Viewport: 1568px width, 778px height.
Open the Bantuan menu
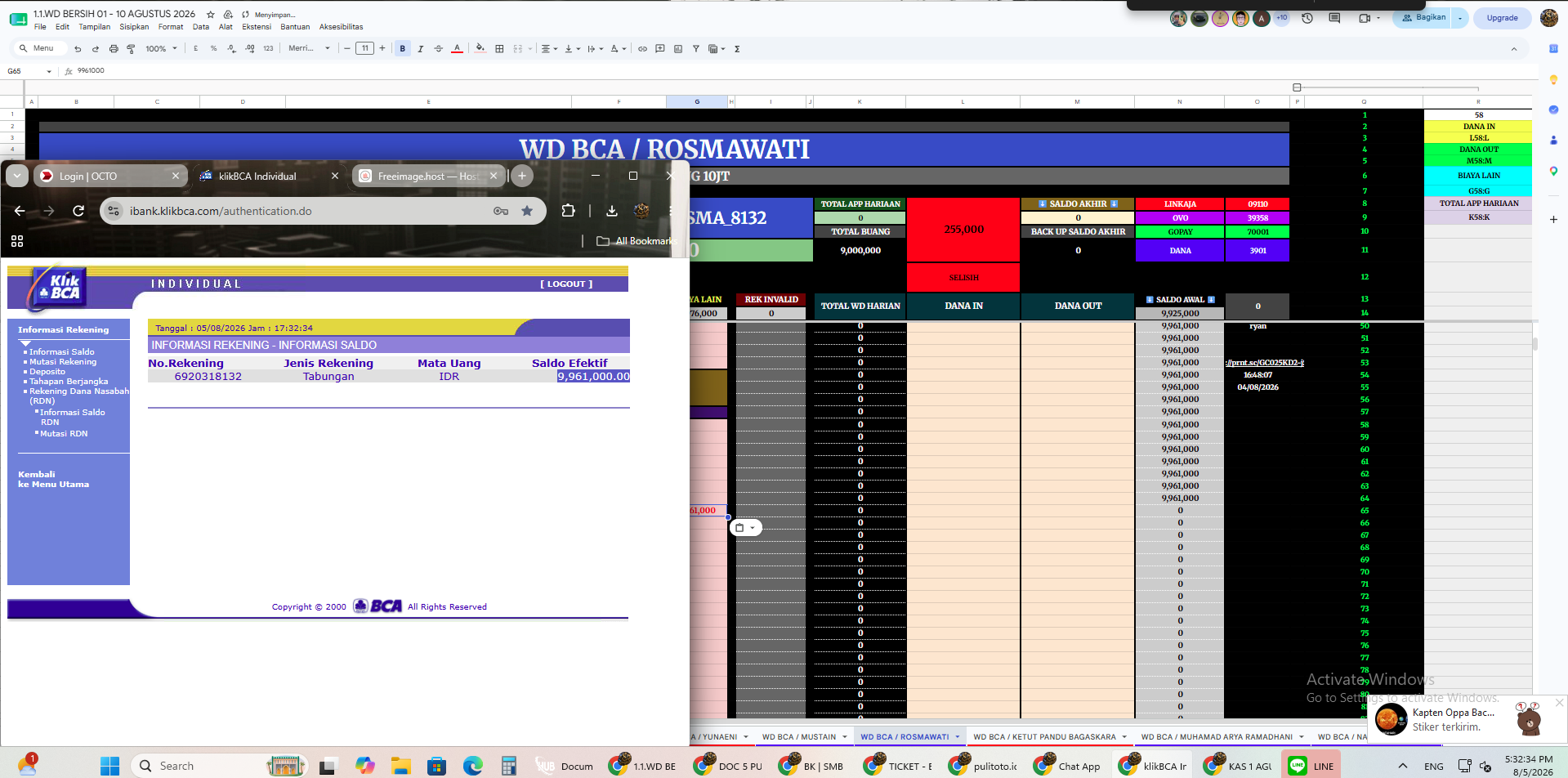[295, 27]
